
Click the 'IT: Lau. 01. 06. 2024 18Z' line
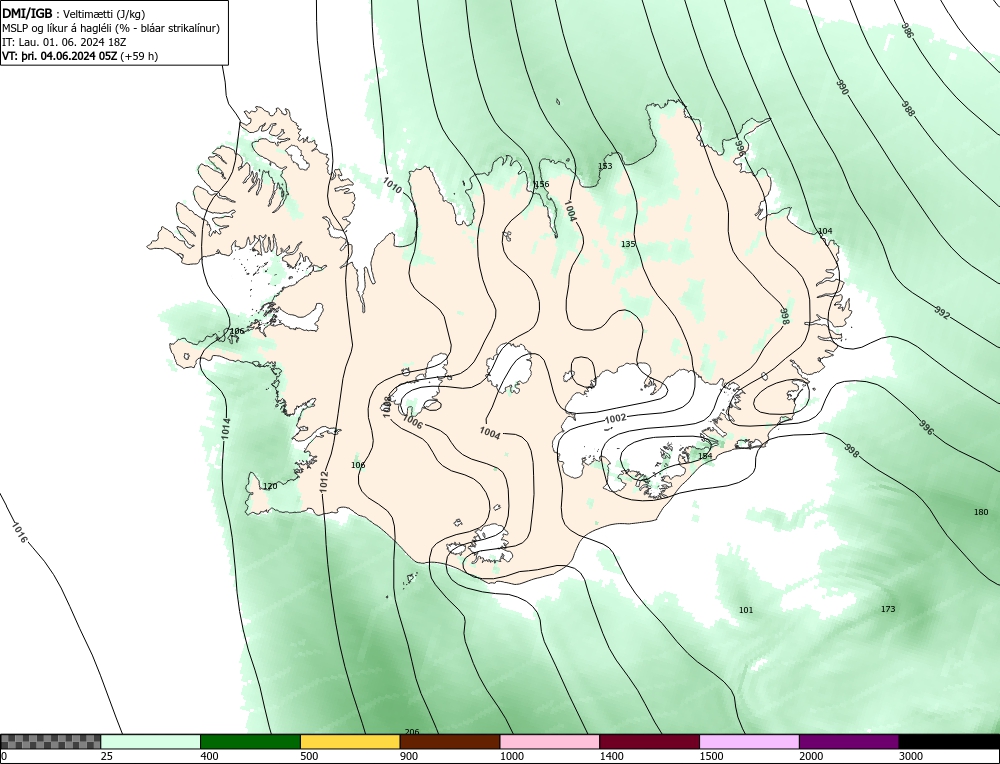pos(64,42)
